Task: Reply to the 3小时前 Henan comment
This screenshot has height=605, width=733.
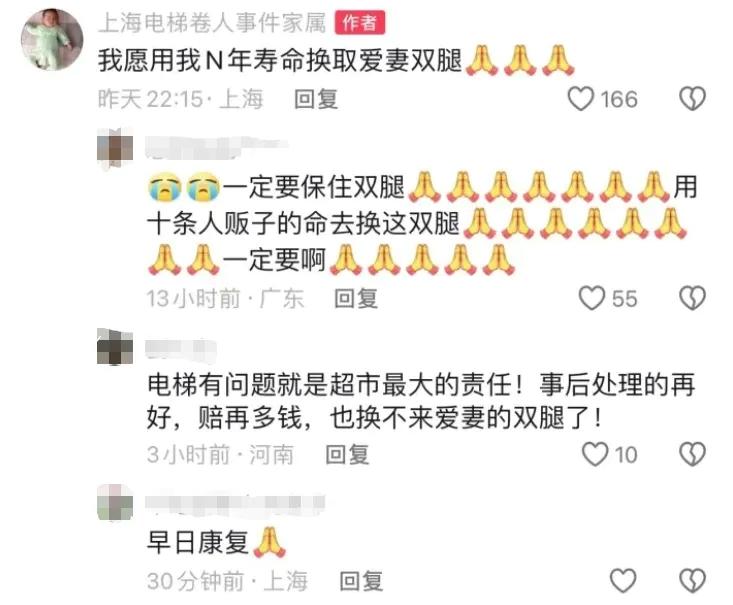Action: click(347, 454)
